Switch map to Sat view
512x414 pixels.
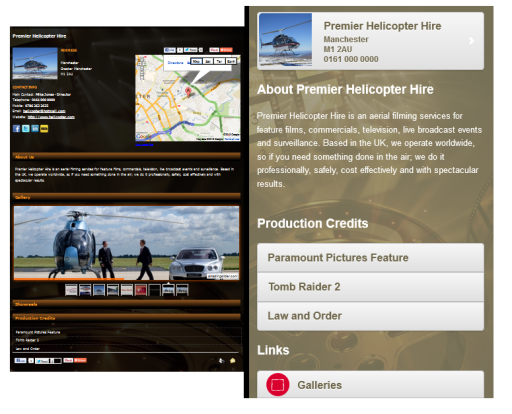pyautogui.click(x=208, y=61)
